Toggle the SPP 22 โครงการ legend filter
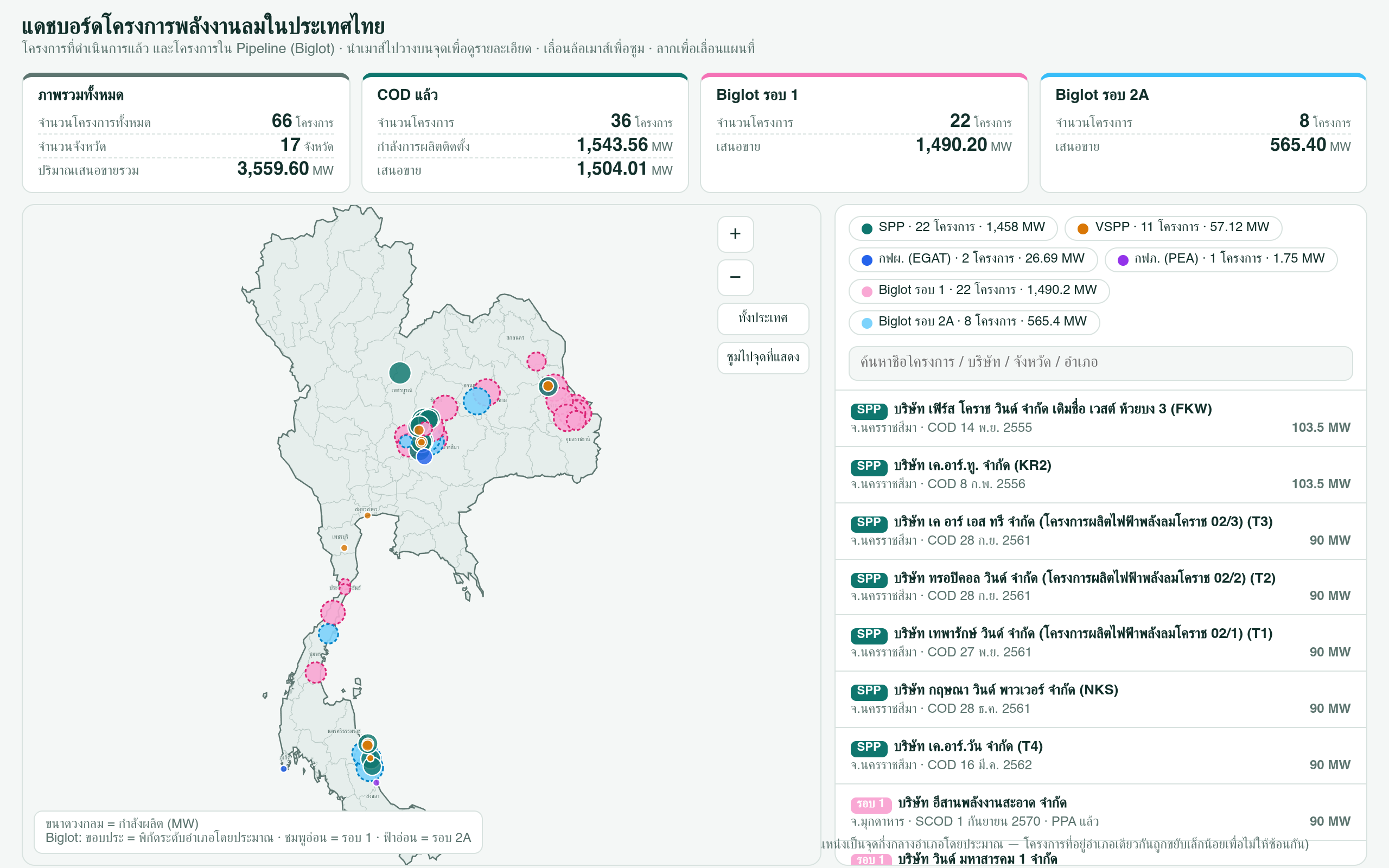Screen dimensions: 1389x868 coord(953,228)
